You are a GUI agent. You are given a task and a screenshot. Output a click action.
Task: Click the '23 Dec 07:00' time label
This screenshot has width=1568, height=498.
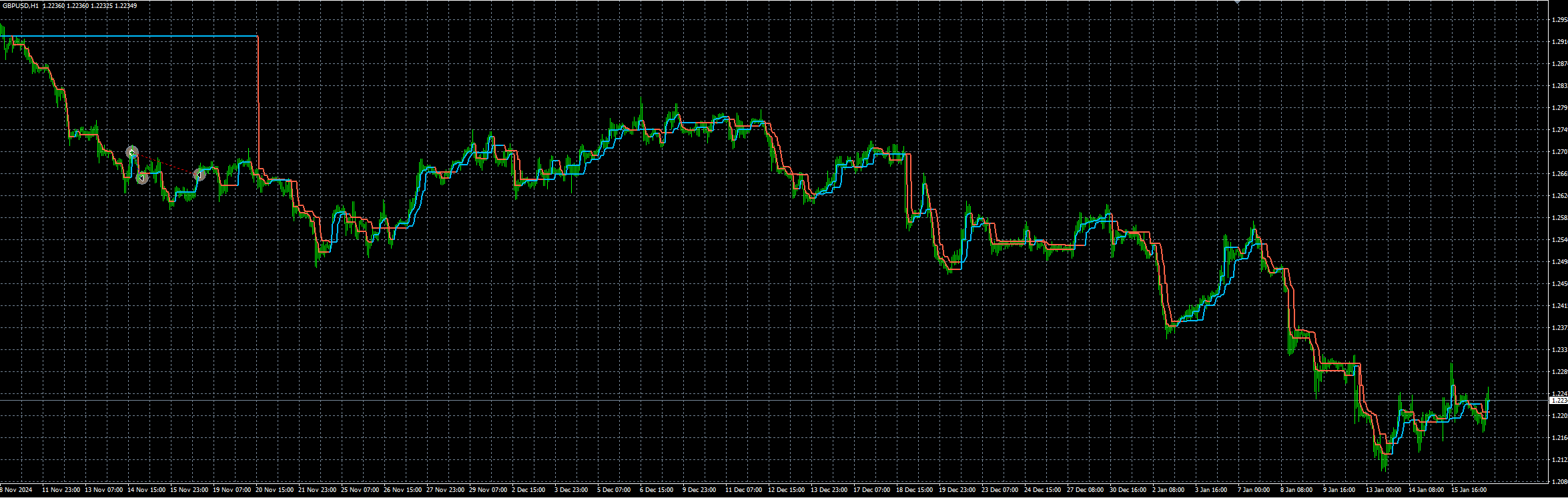tap(1000, 490)
